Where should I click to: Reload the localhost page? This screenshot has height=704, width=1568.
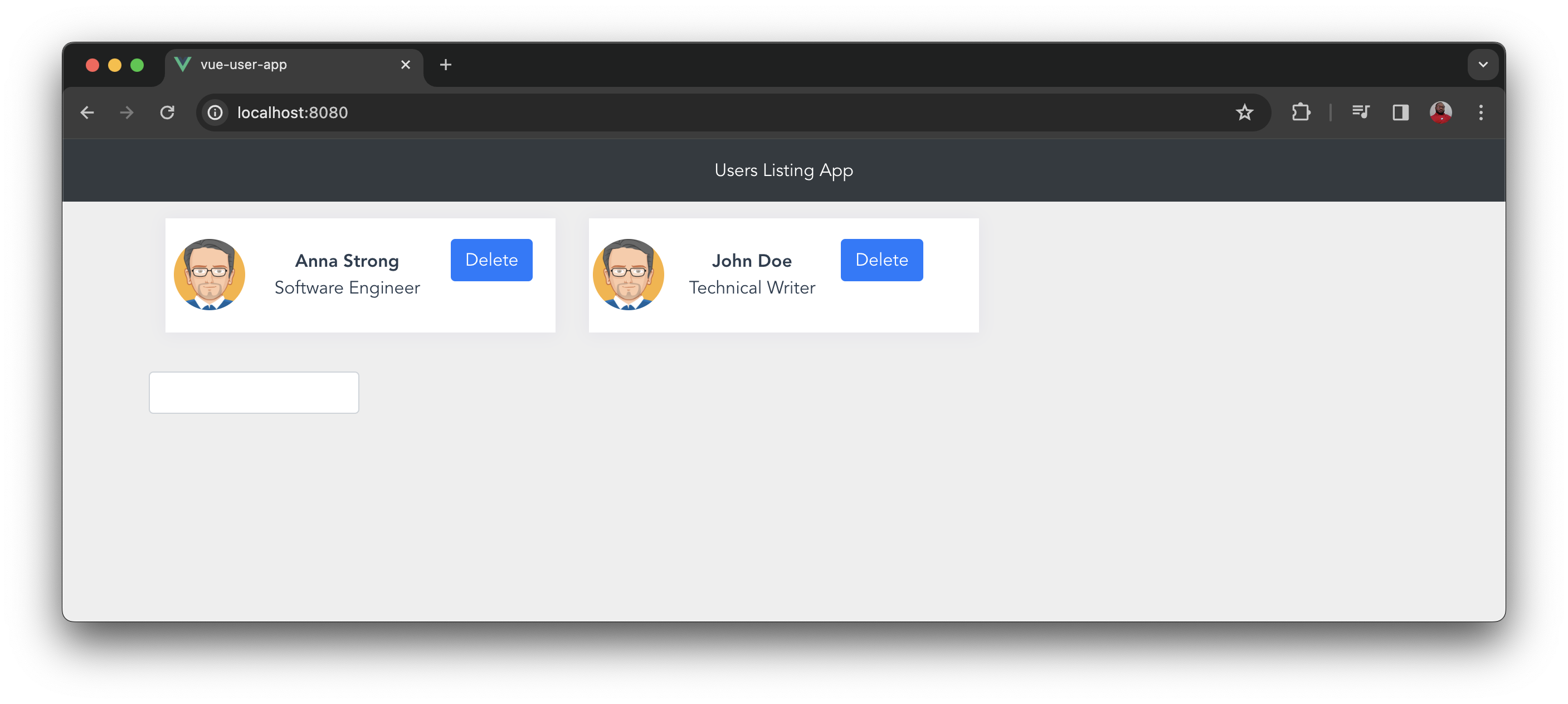pyautogui.click(x=167, y=113)
